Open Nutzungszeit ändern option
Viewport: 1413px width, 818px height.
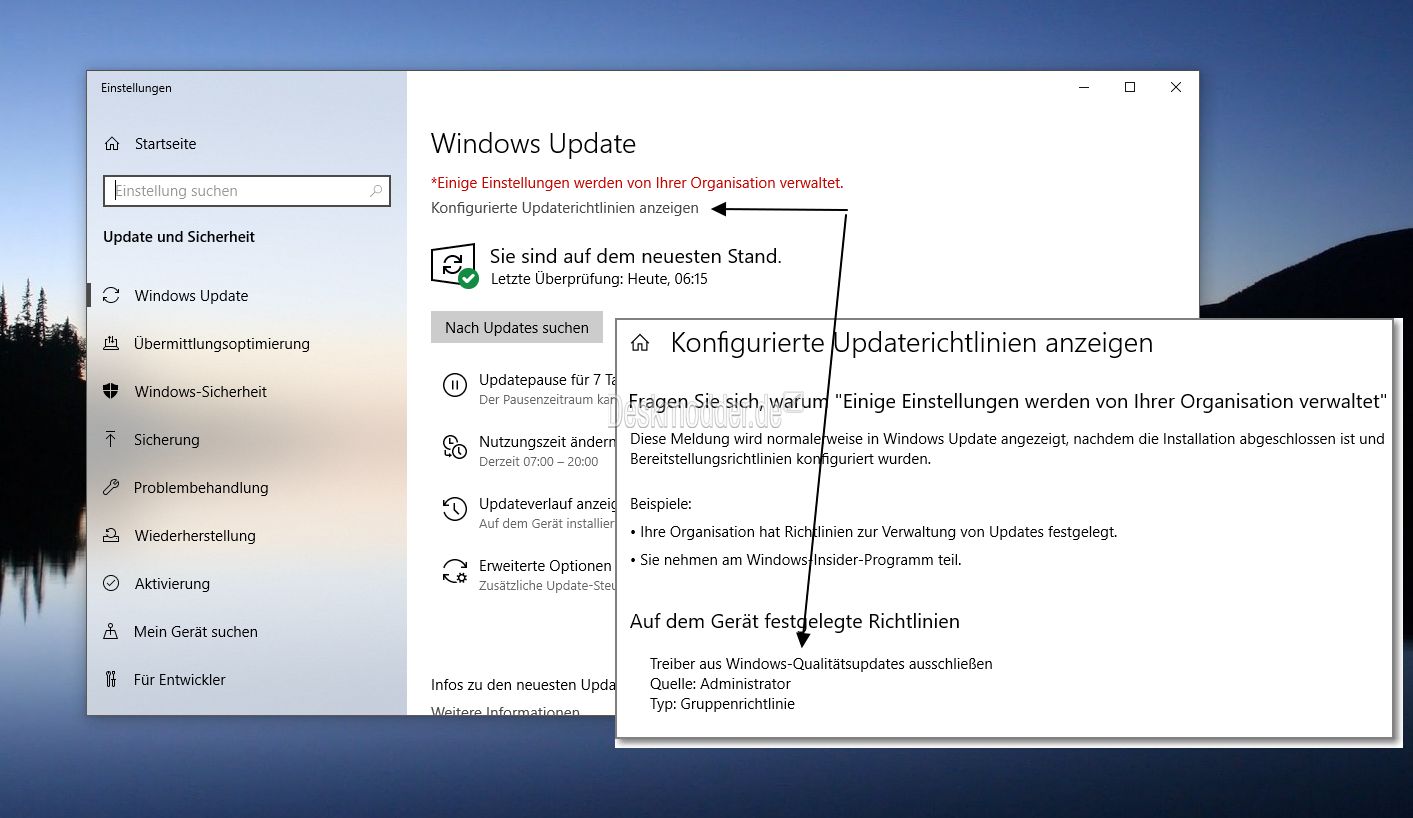coord(547,442)
